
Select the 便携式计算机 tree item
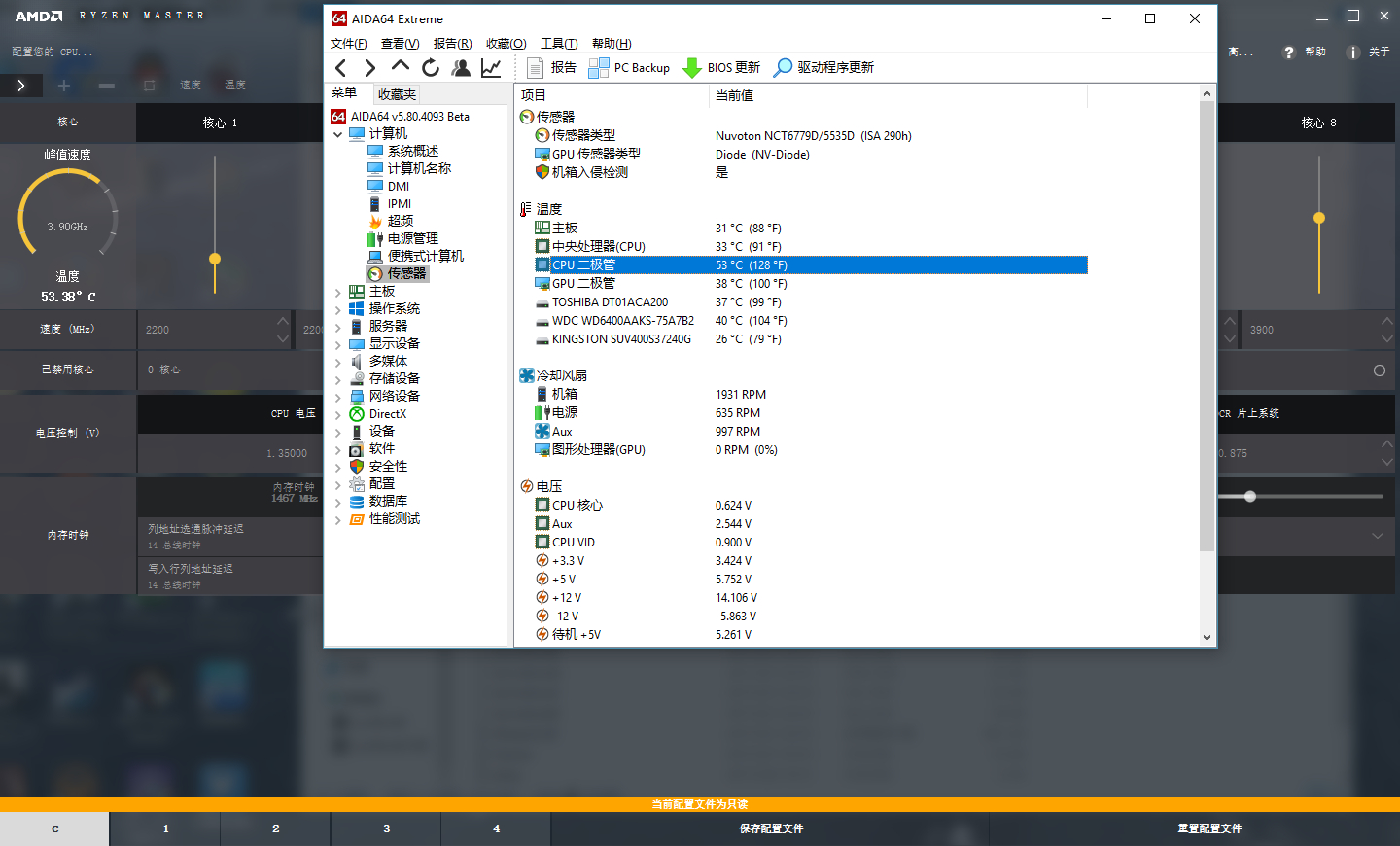pyautogui.click(x=426, y=257)
